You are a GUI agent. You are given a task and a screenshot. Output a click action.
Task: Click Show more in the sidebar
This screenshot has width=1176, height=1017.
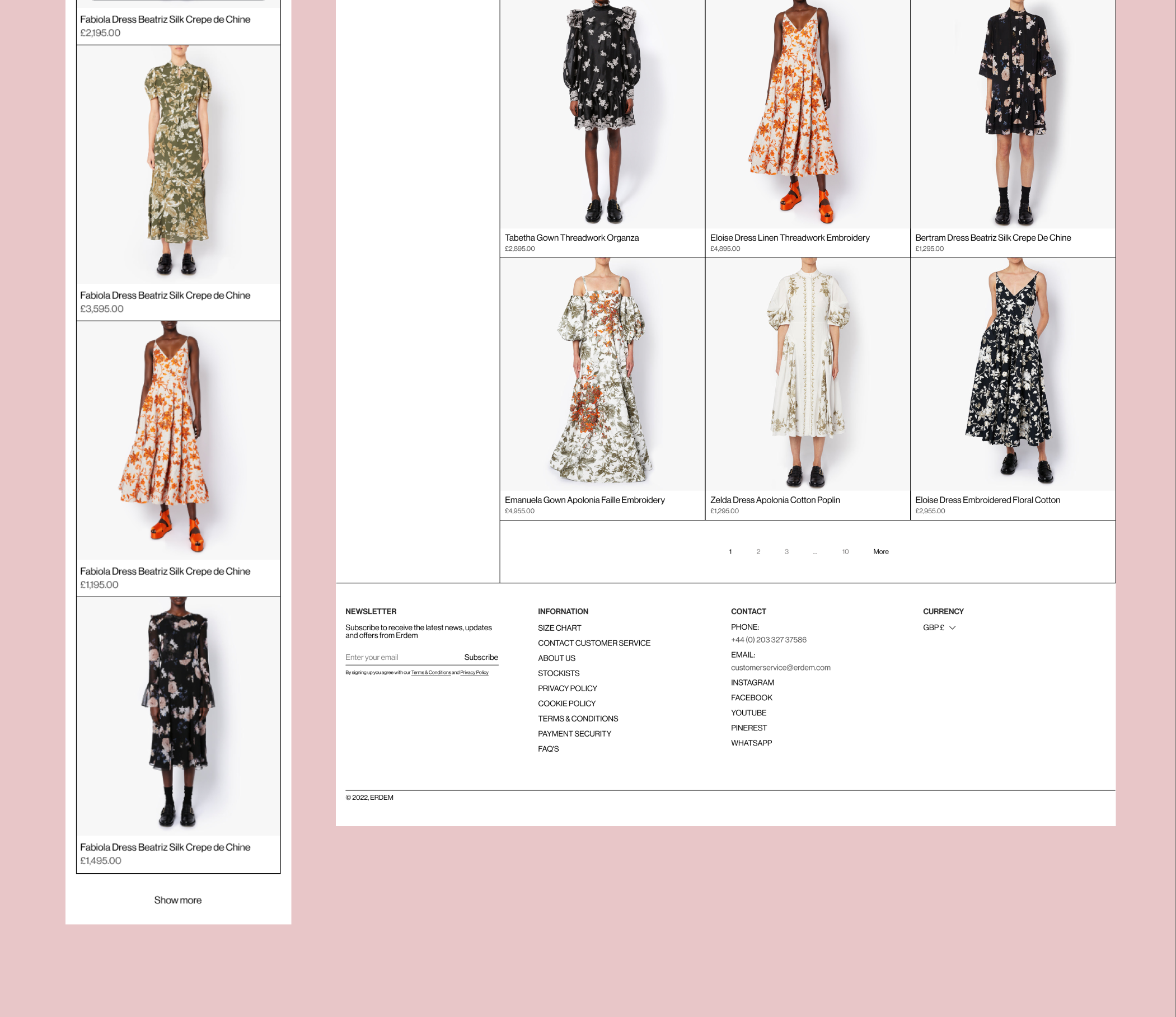pyautogui.click(x=177, y=900)
